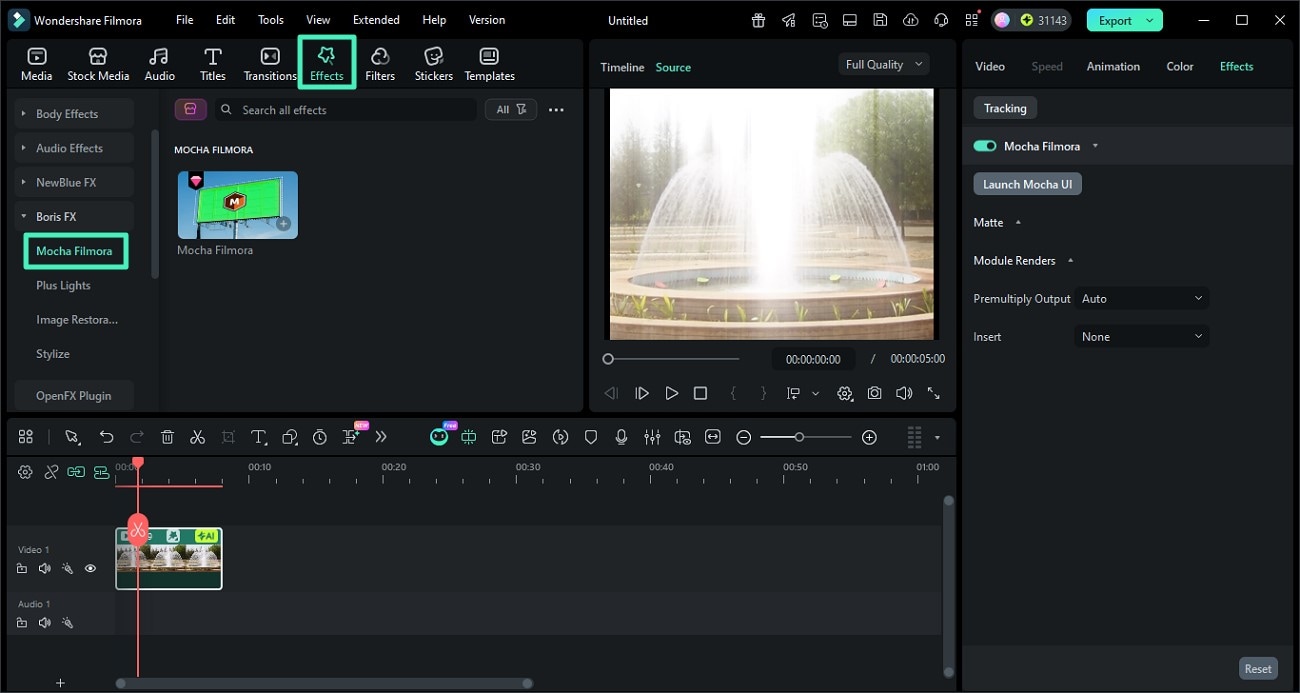
Task: Hide Video 1 track with the eye icon
Action: (90, 568)
